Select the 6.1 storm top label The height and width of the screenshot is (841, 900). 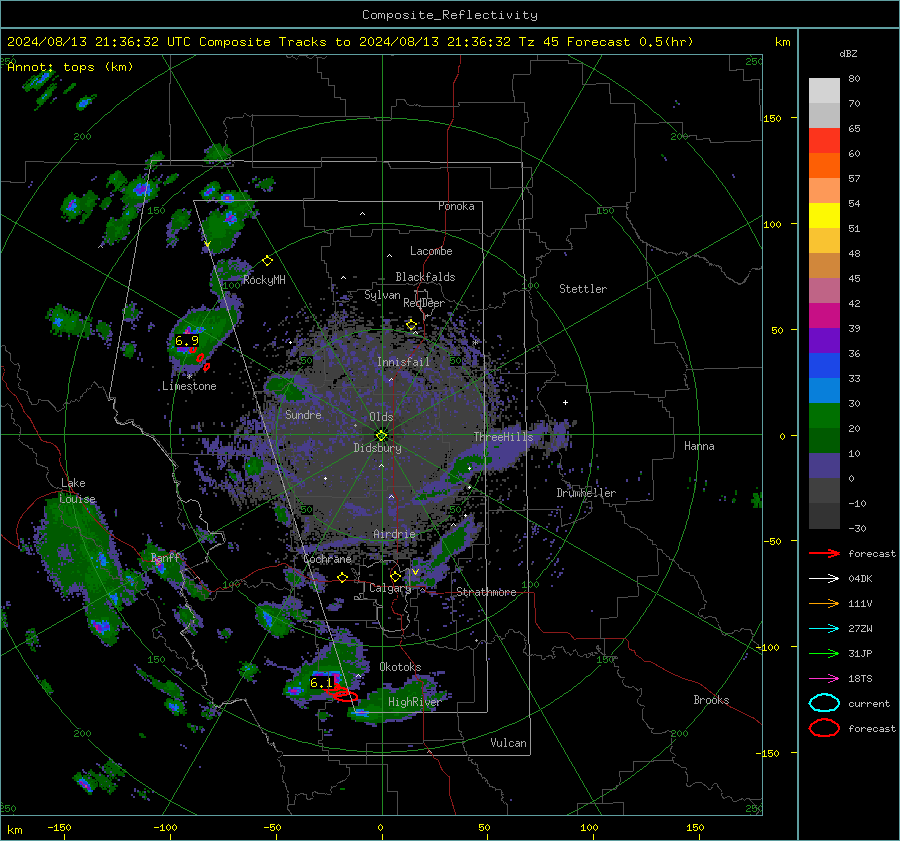pos(322,683)
